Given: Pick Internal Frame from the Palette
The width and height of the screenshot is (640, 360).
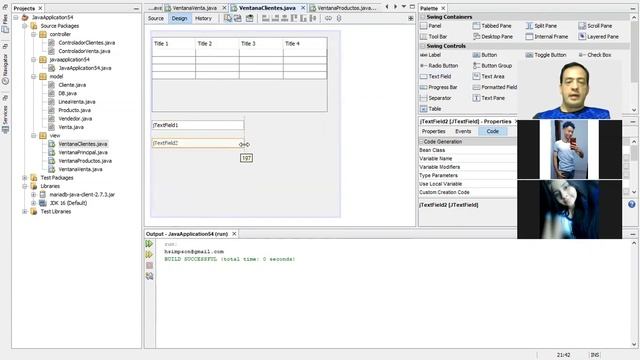Looking at the screenshot, I should point(547,36).
